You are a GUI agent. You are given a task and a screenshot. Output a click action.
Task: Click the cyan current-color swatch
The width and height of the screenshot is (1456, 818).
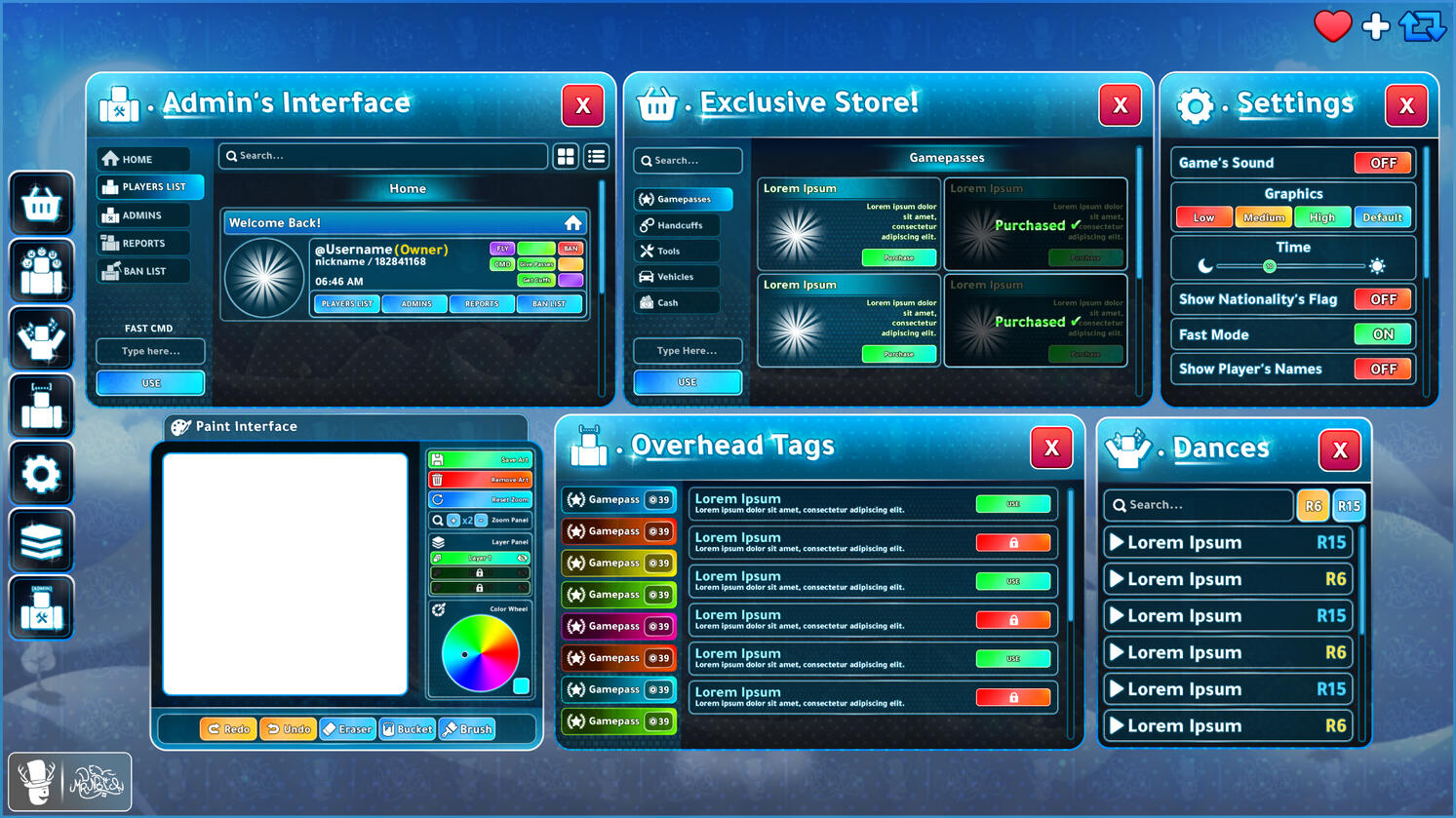[x=522, y=686]
